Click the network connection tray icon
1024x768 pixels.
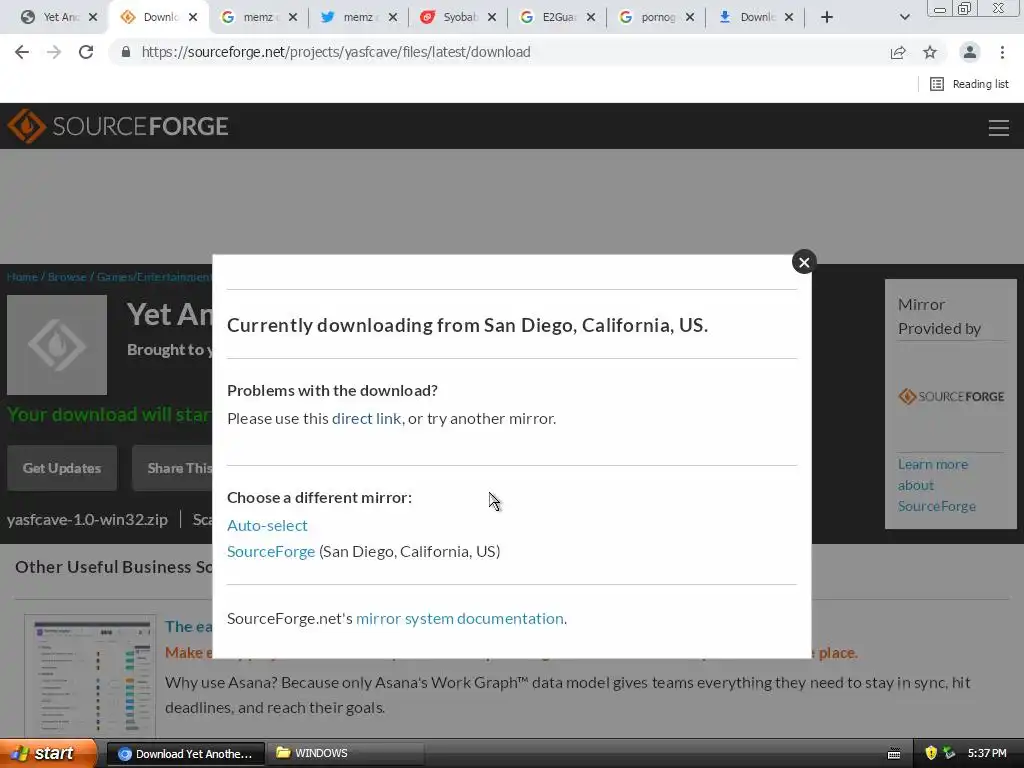pyautogui.click(x=949, y=753)
